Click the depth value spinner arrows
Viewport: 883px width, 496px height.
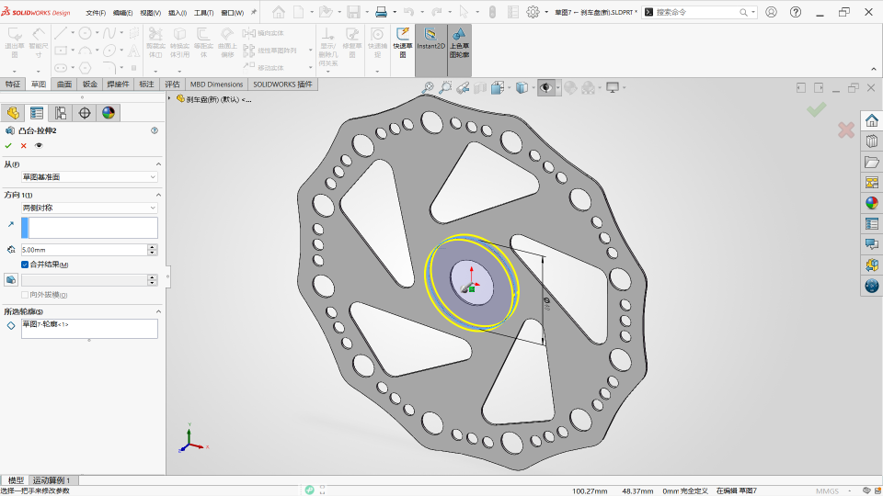pos(152,250)
